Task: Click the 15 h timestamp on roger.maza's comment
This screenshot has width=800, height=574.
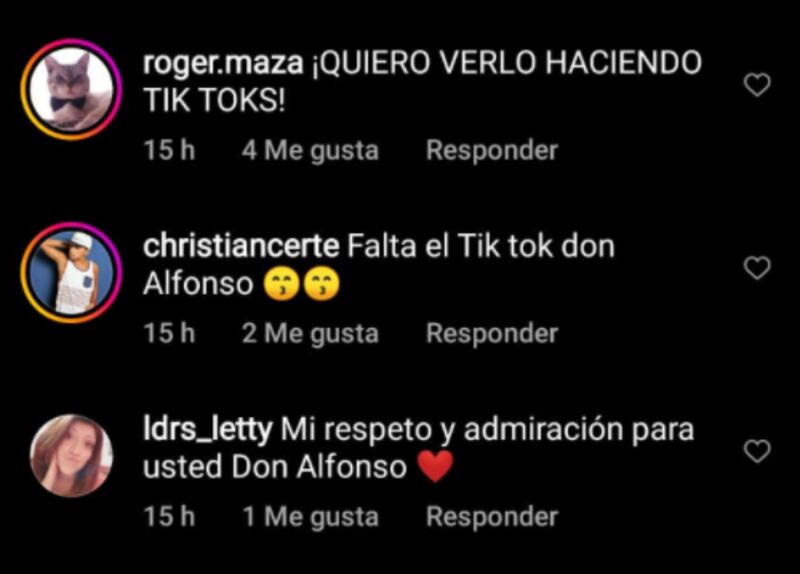Action: (169, 151)
